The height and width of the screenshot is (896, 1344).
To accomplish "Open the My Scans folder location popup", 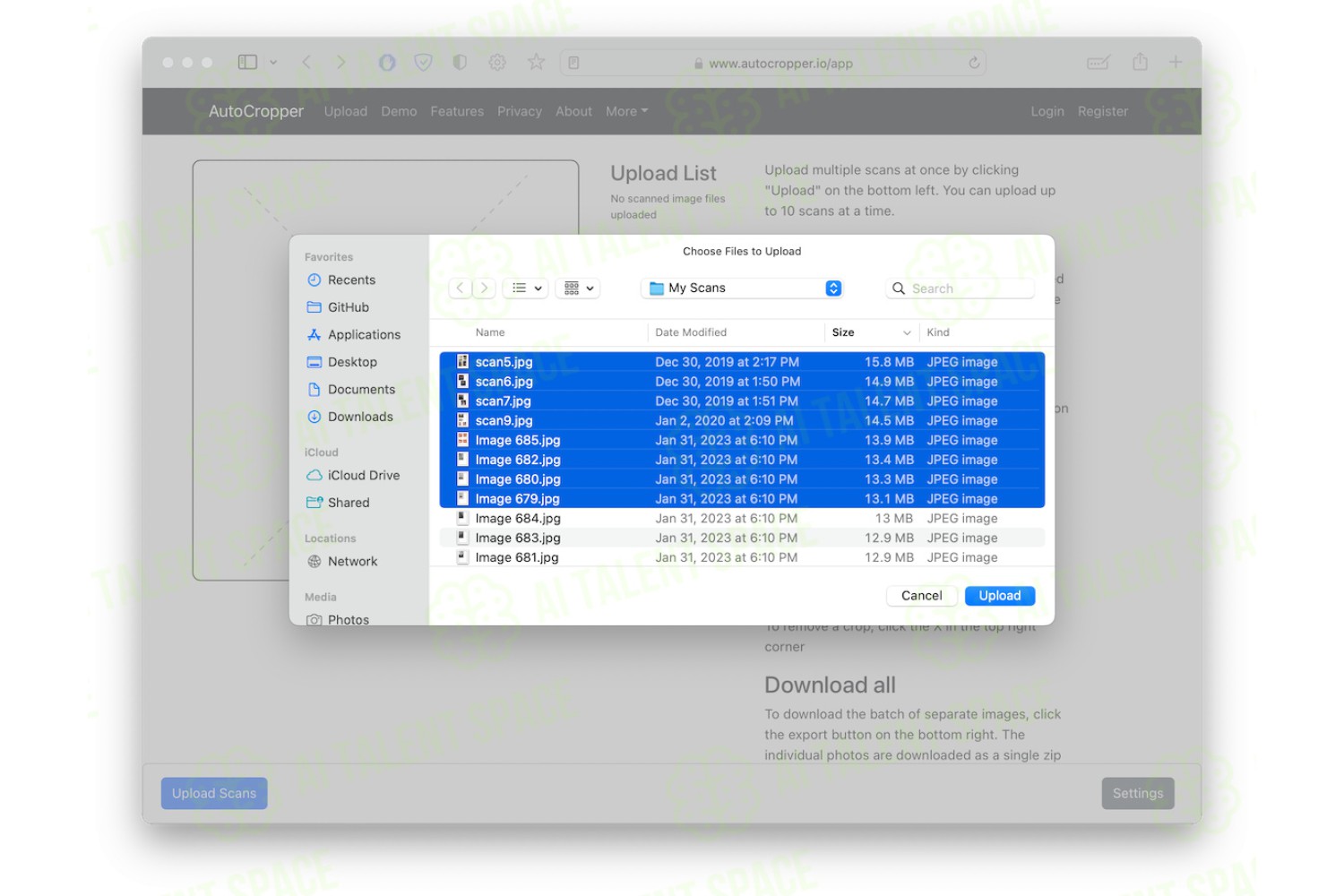I will coord(743,288).
